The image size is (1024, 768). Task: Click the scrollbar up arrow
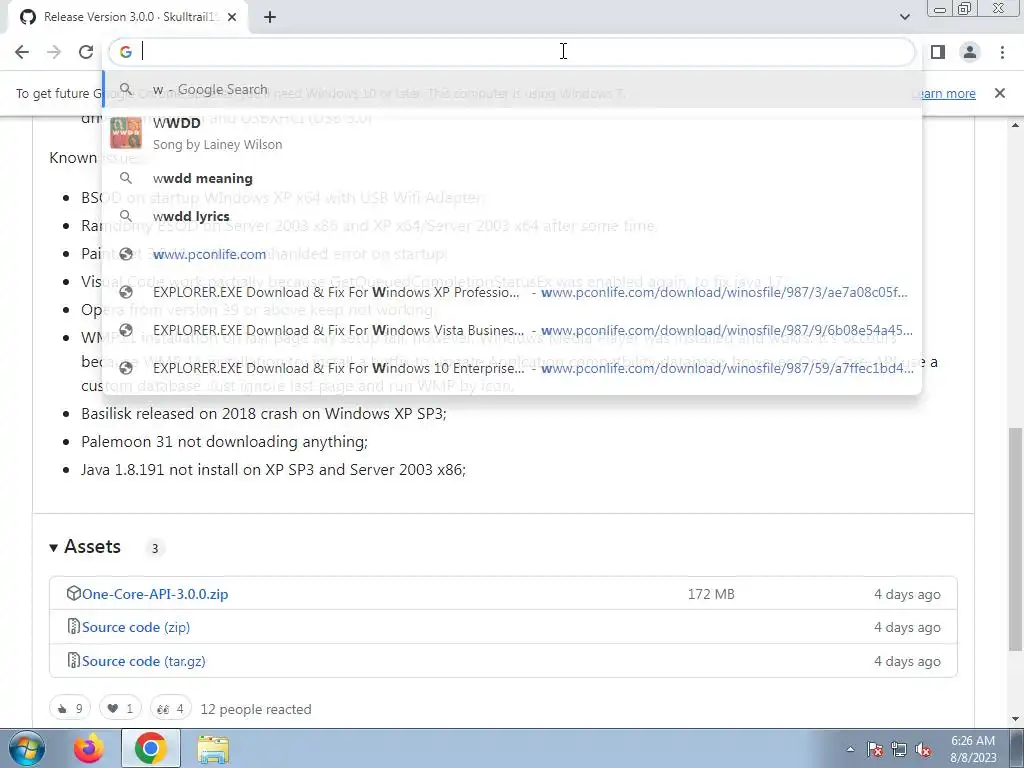[1015, 125]
